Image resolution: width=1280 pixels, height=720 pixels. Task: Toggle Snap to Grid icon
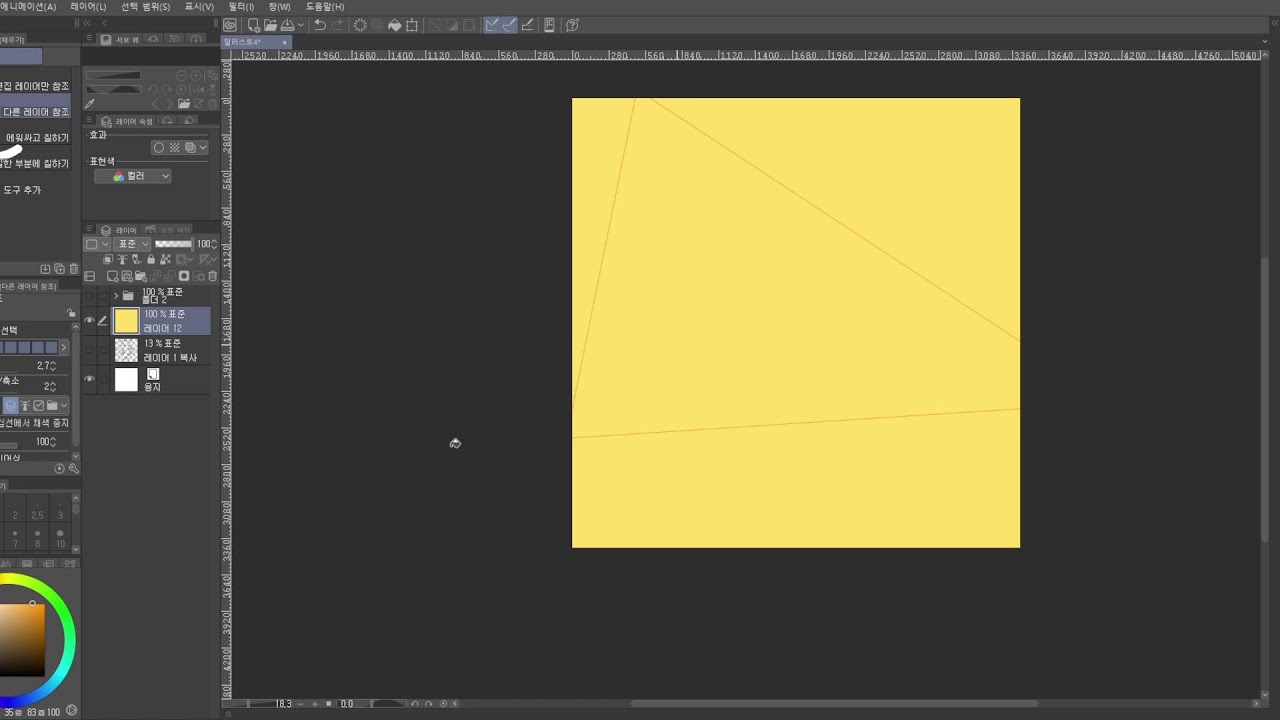(x=527, y=25)
